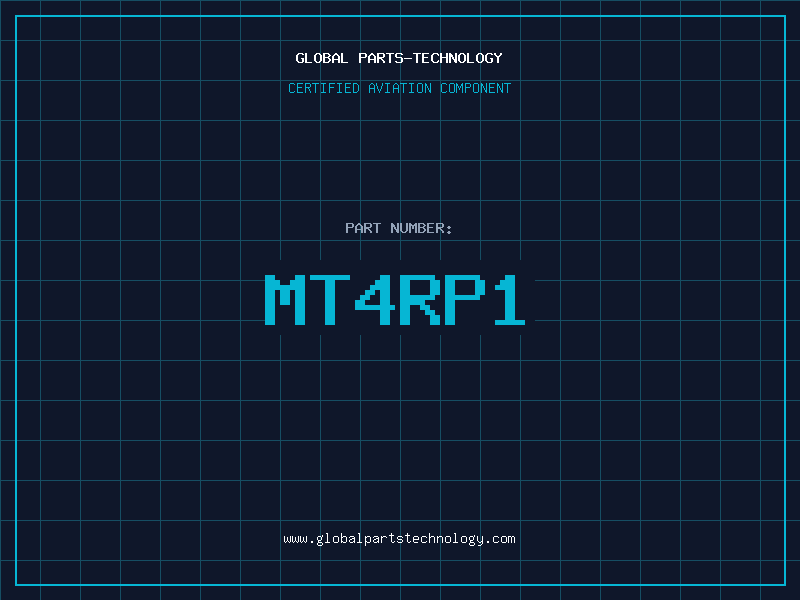Select the part number MT4RP1

pyautogui.click(x=395, y=300)
